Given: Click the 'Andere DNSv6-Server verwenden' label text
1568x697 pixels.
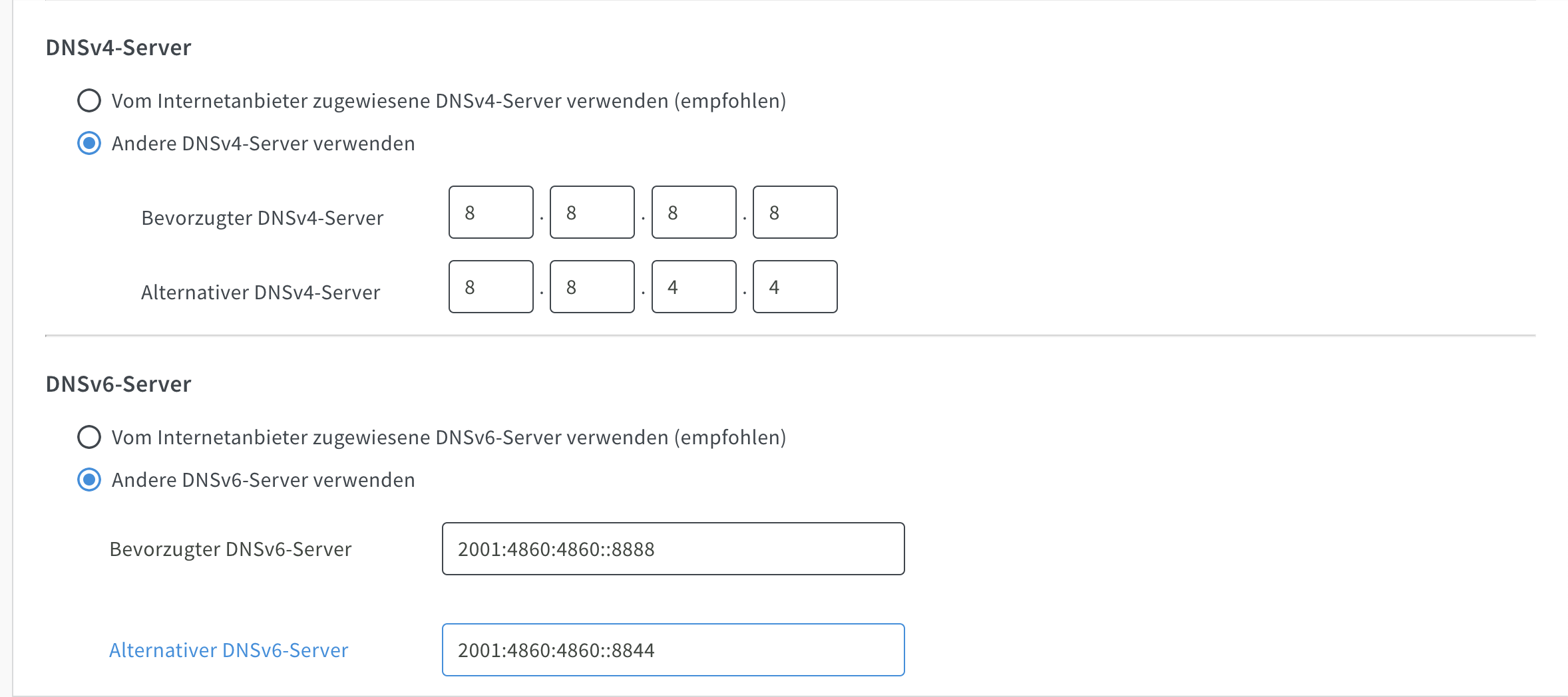Looking at the screenshot, I should [264, 480].
